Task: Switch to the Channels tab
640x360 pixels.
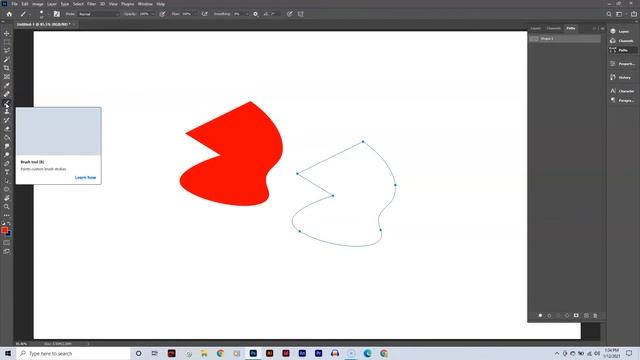Action: 553,28
